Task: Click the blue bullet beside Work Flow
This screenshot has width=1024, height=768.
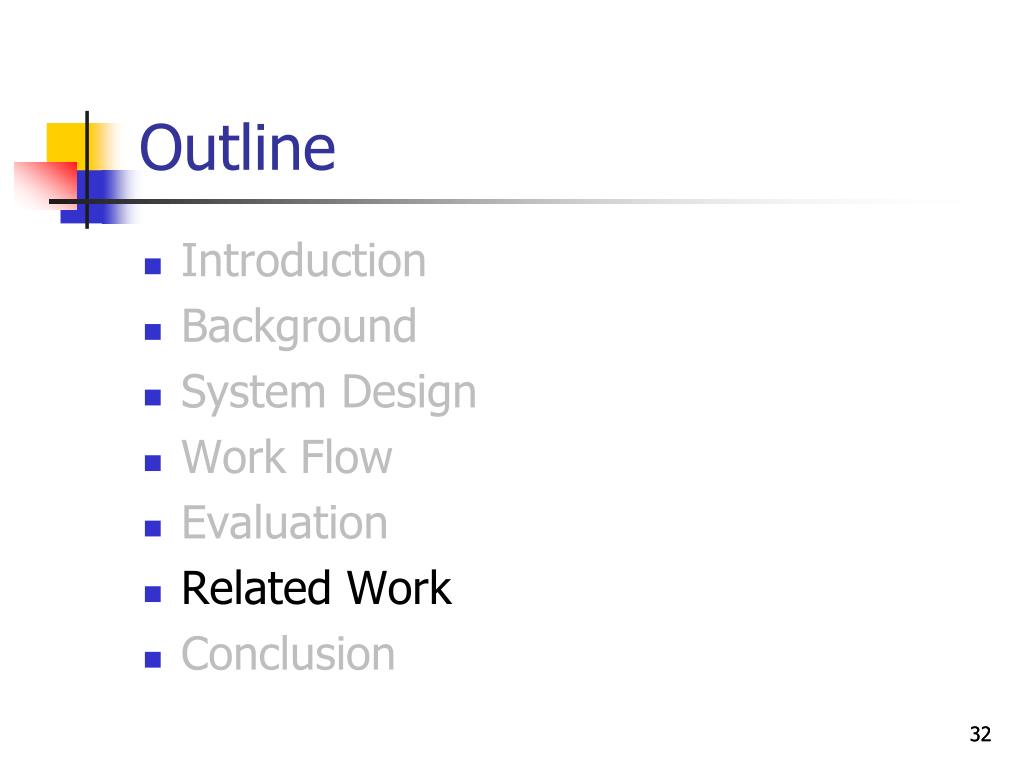Action: coord(153,462)
